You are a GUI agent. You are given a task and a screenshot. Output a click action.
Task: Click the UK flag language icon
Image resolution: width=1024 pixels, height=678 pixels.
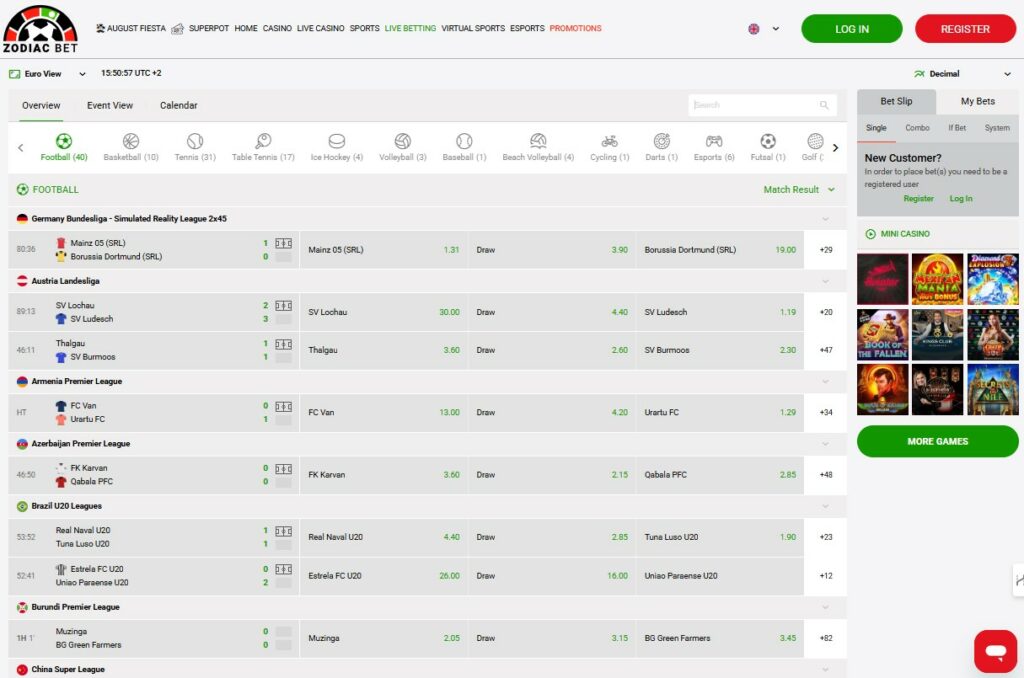754,29
